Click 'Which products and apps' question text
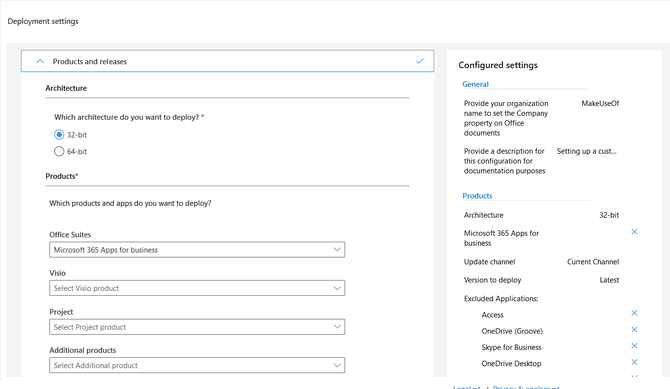 point(130,203)
